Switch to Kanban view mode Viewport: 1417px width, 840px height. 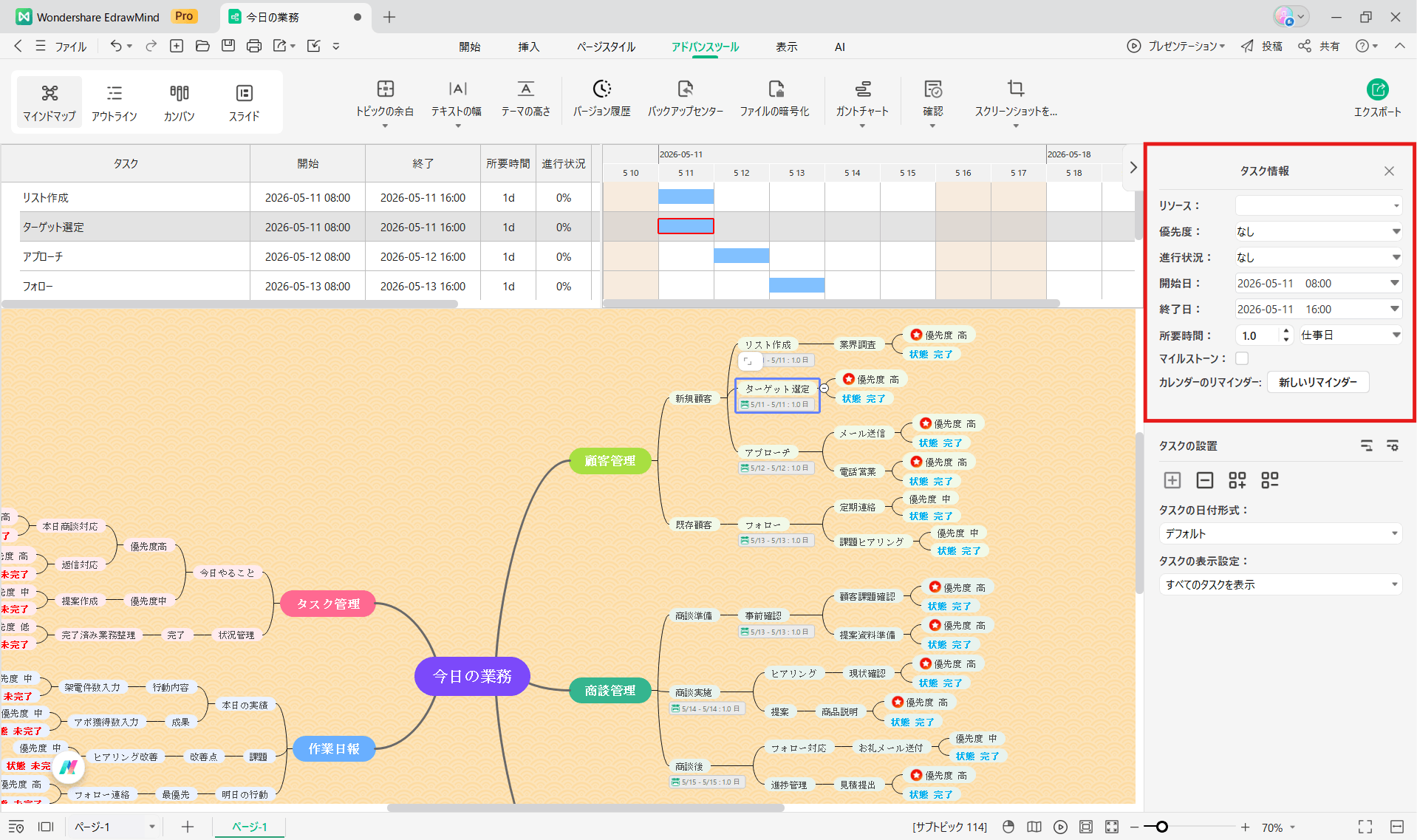pyautogui.click(x=180, y=102)
